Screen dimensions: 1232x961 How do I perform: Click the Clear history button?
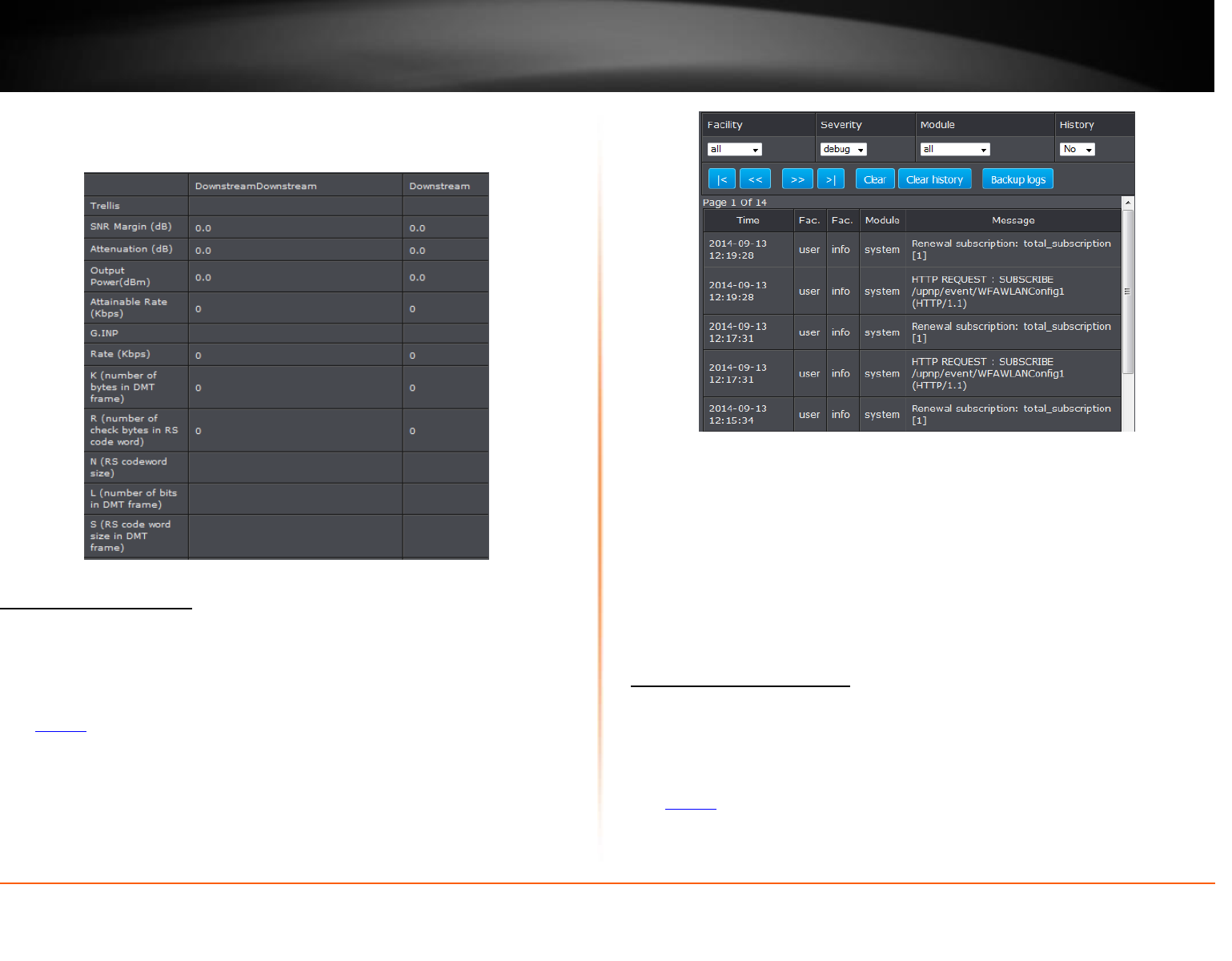934,179
